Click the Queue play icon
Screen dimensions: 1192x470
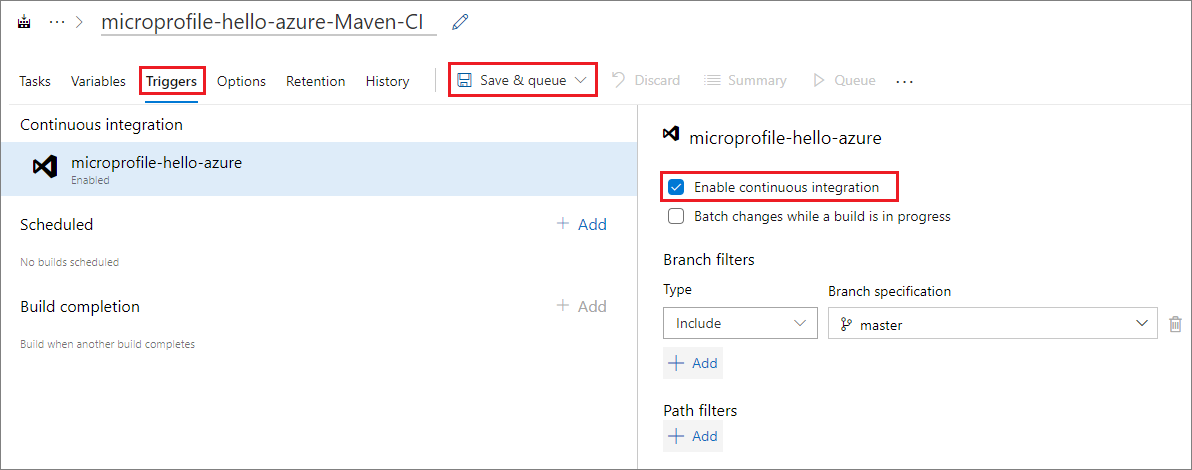point(819,80)
